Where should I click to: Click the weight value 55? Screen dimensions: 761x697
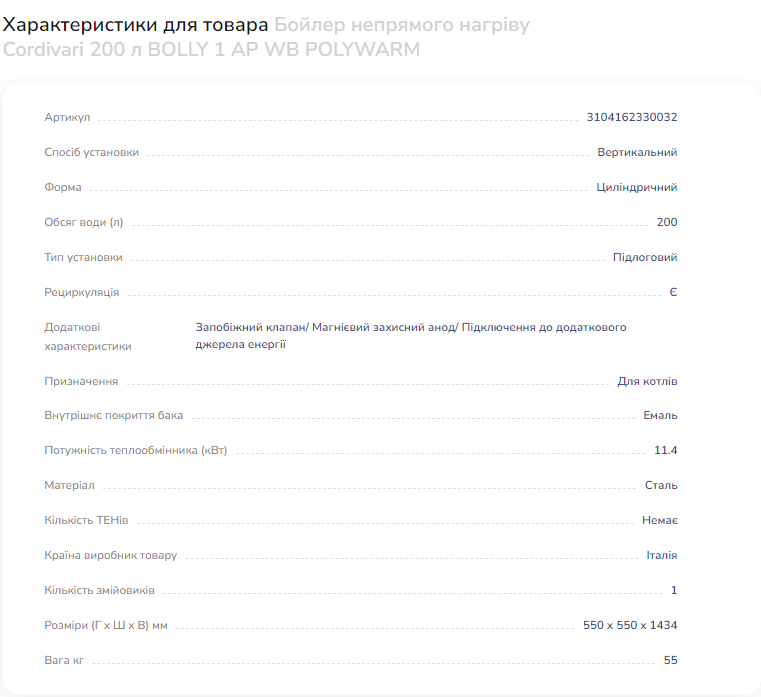click(x=670, y=660)
